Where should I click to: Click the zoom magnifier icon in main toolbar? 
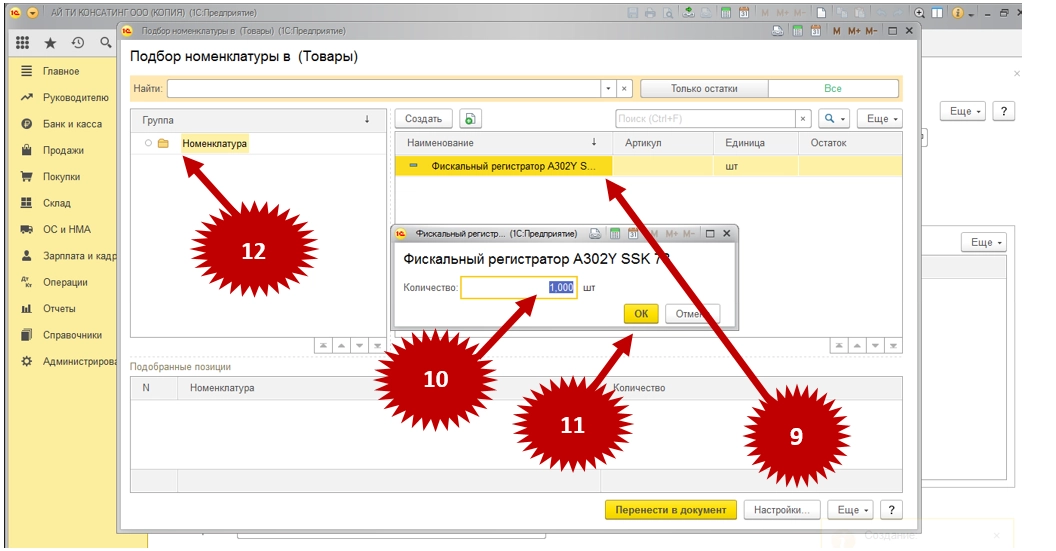click(919, 13)
